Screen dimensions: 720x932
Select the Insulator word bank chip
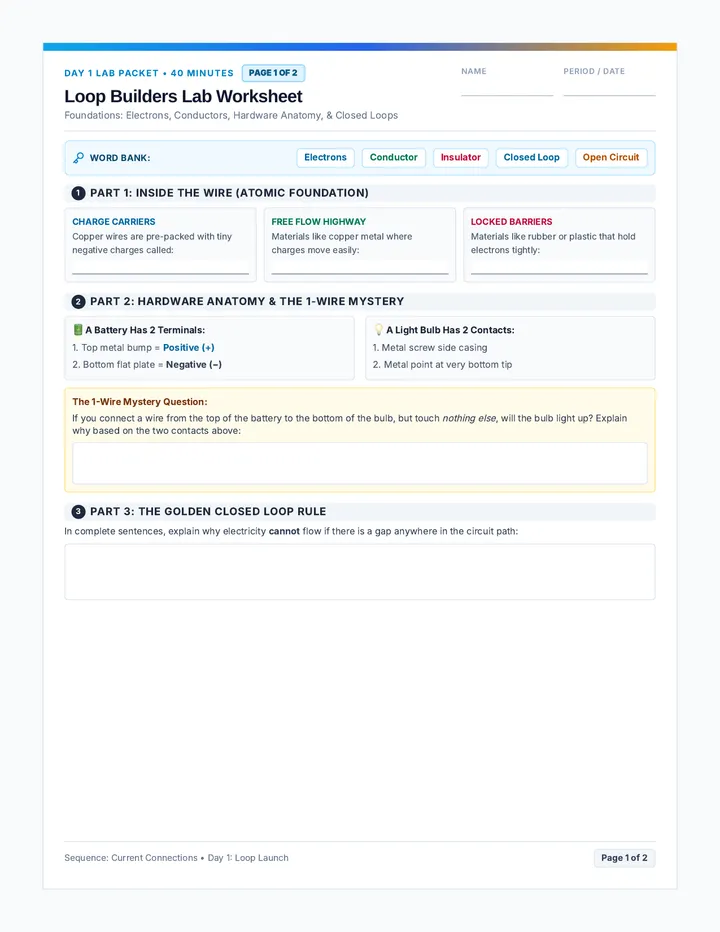click(x=461, y=158)
